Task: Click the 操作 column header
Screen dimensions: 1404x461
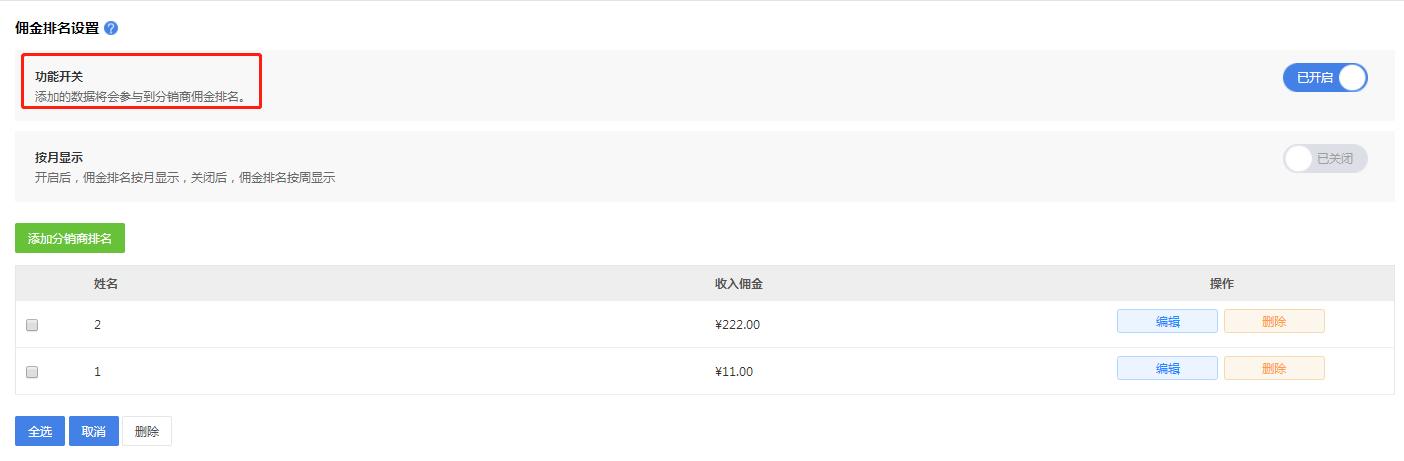Action: click(1221, 284)
